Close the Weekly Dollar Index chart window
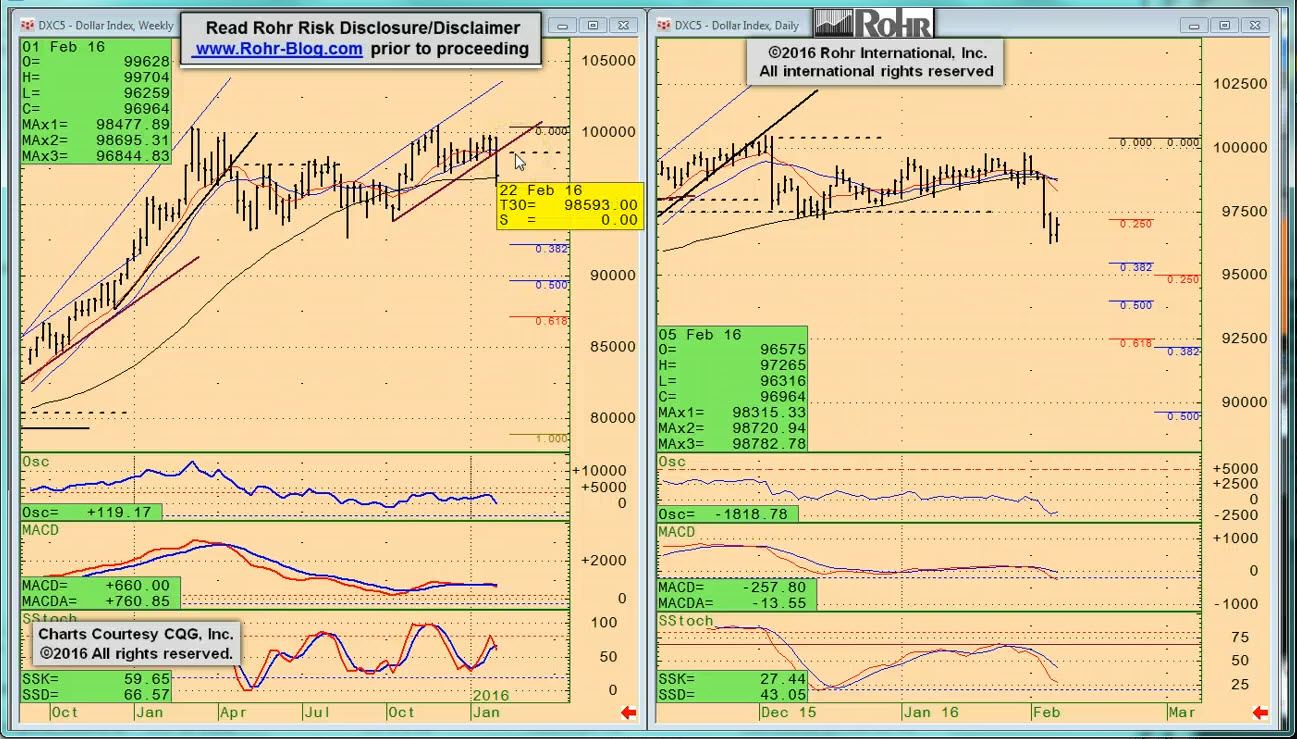The height and width of the screenshot is (739, 1297). 624,25
